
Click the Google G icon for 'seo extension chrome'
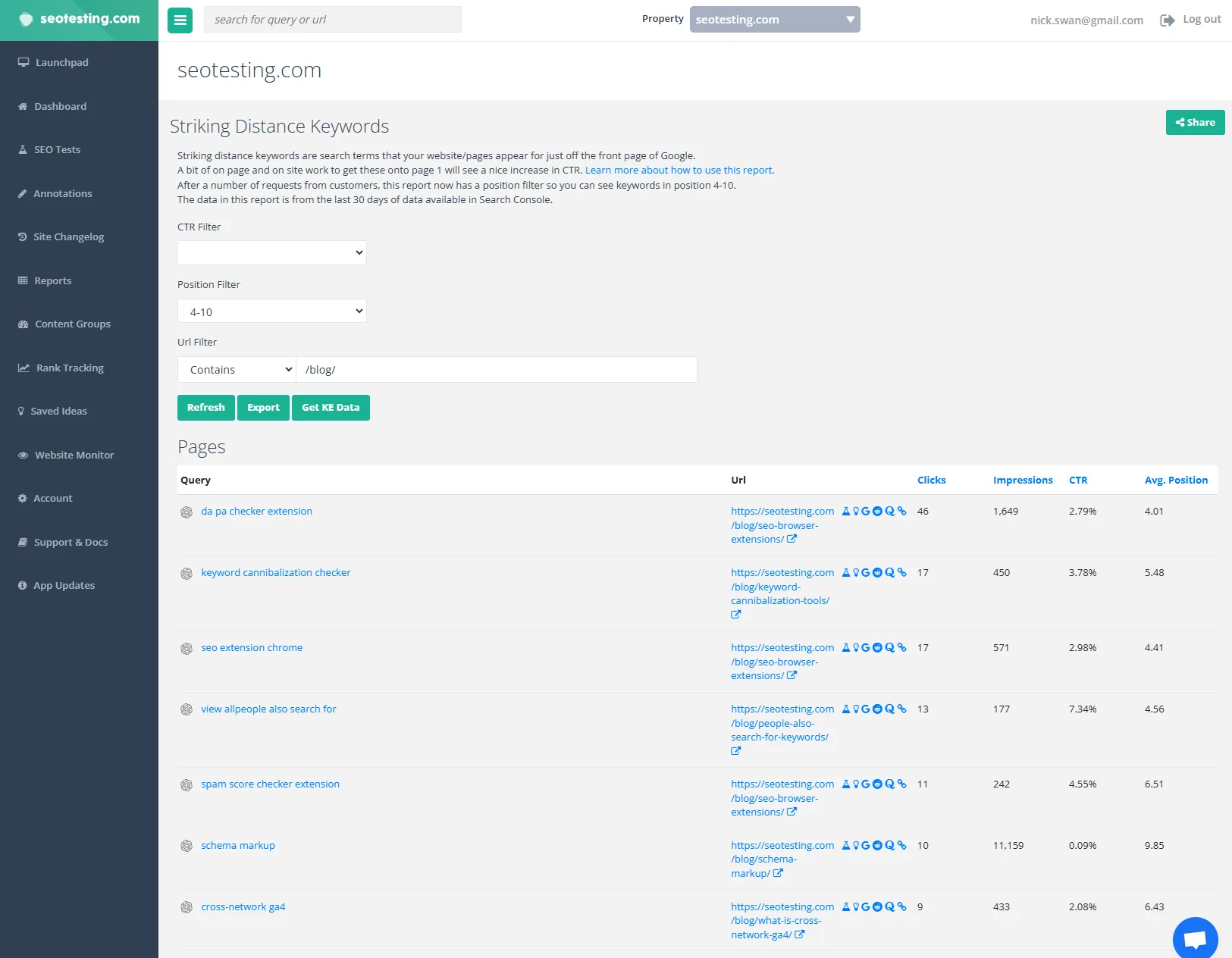click(865, 648)
